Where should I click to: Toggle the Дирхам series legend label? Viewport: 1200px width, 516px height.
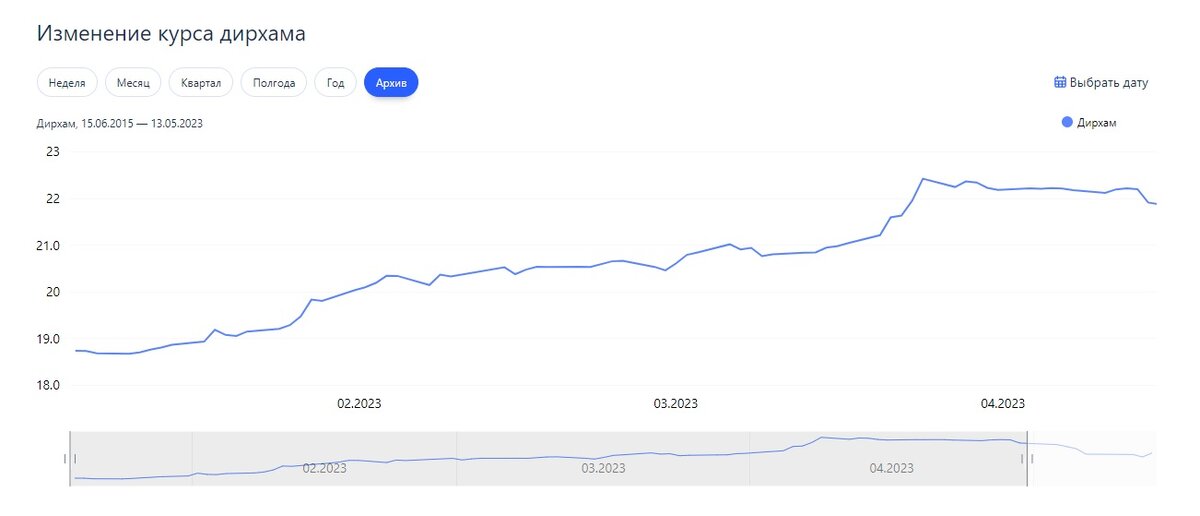tap(1097, 122)
